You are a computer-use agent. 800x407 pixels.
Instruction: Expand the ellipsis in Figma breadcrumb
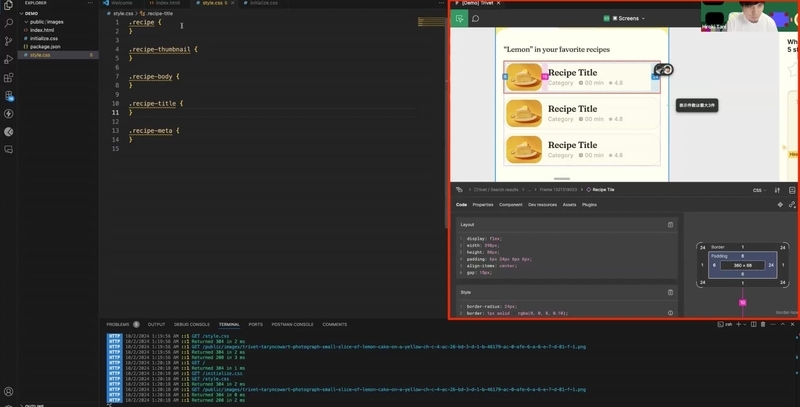pyautogui.click(x=529, y=190)
